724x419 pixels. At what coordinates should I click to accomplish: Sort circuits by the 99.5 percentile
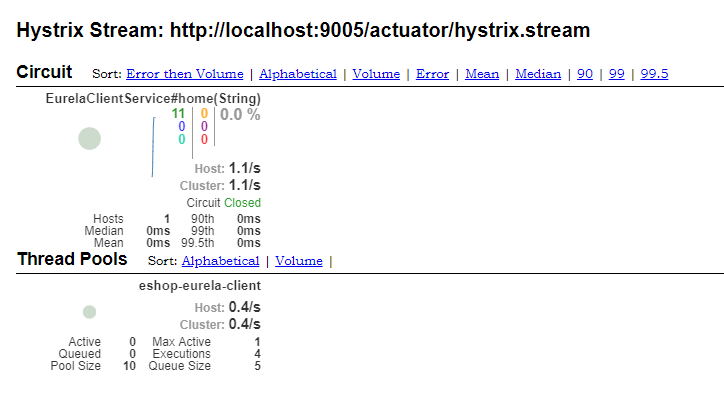pos(654,74)
